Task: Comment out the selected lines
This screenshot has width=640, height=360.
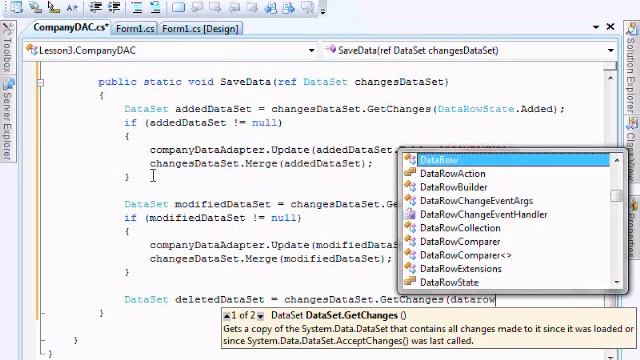Action: click(x=137, y=7)
